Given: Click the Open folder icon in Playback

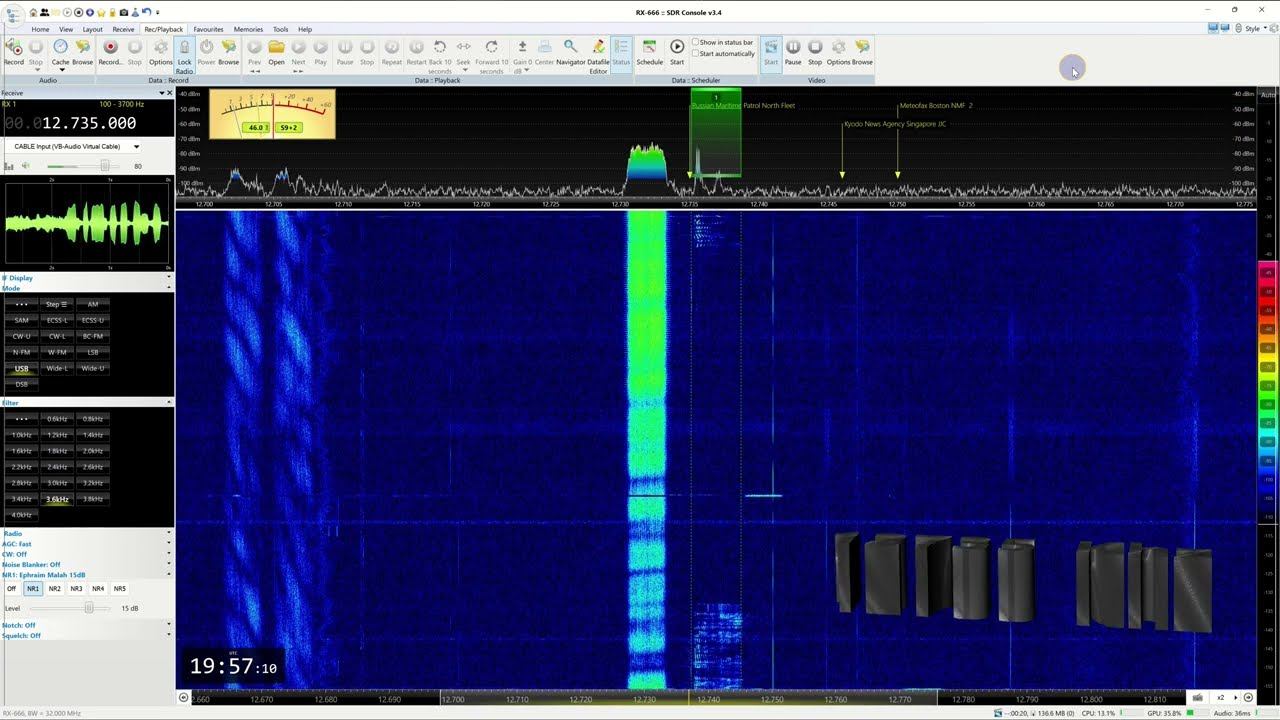Looking at the screenshot, I should point(276,47).
